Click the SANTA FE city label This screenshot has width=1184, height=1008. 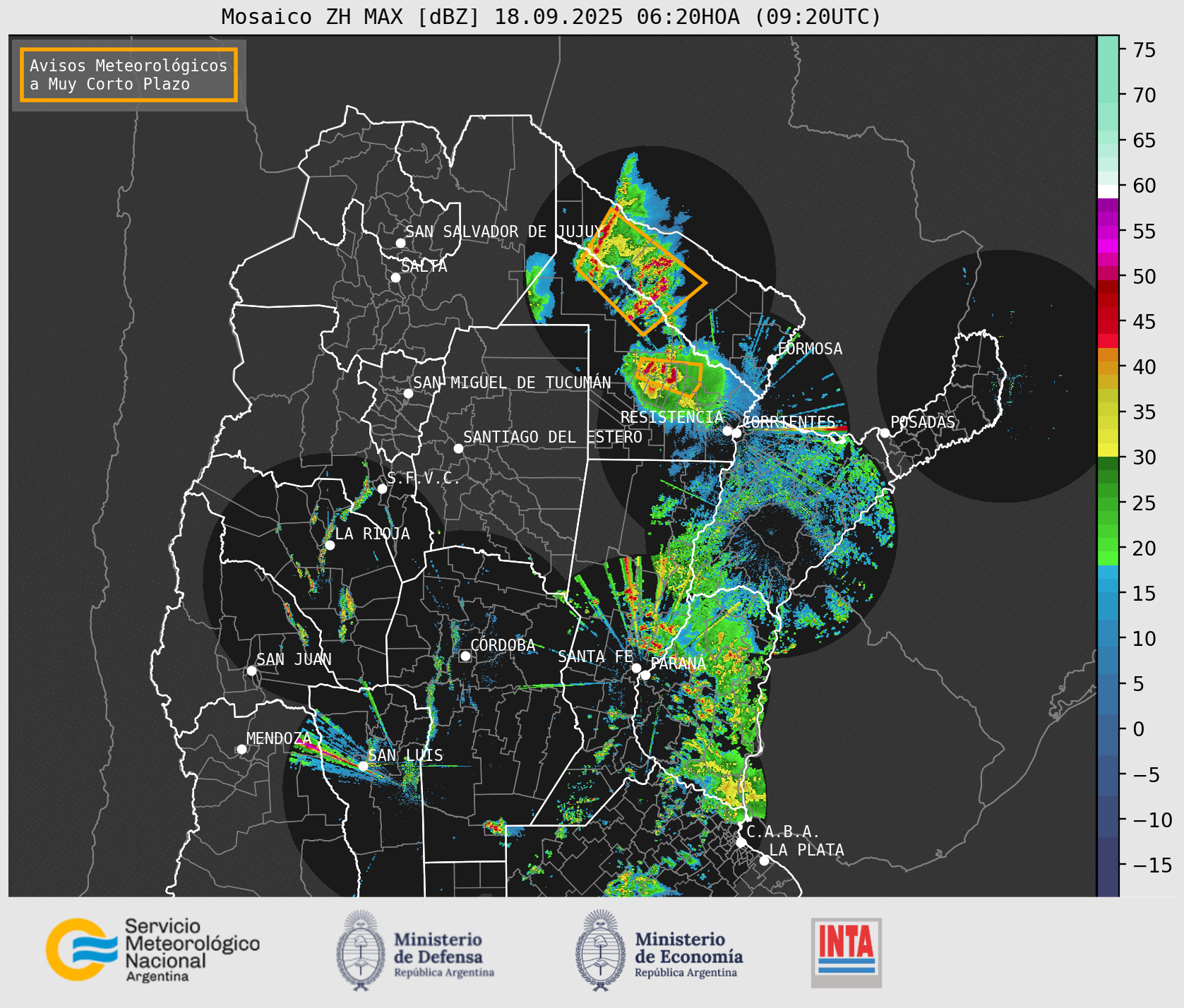tap(595, 656)
